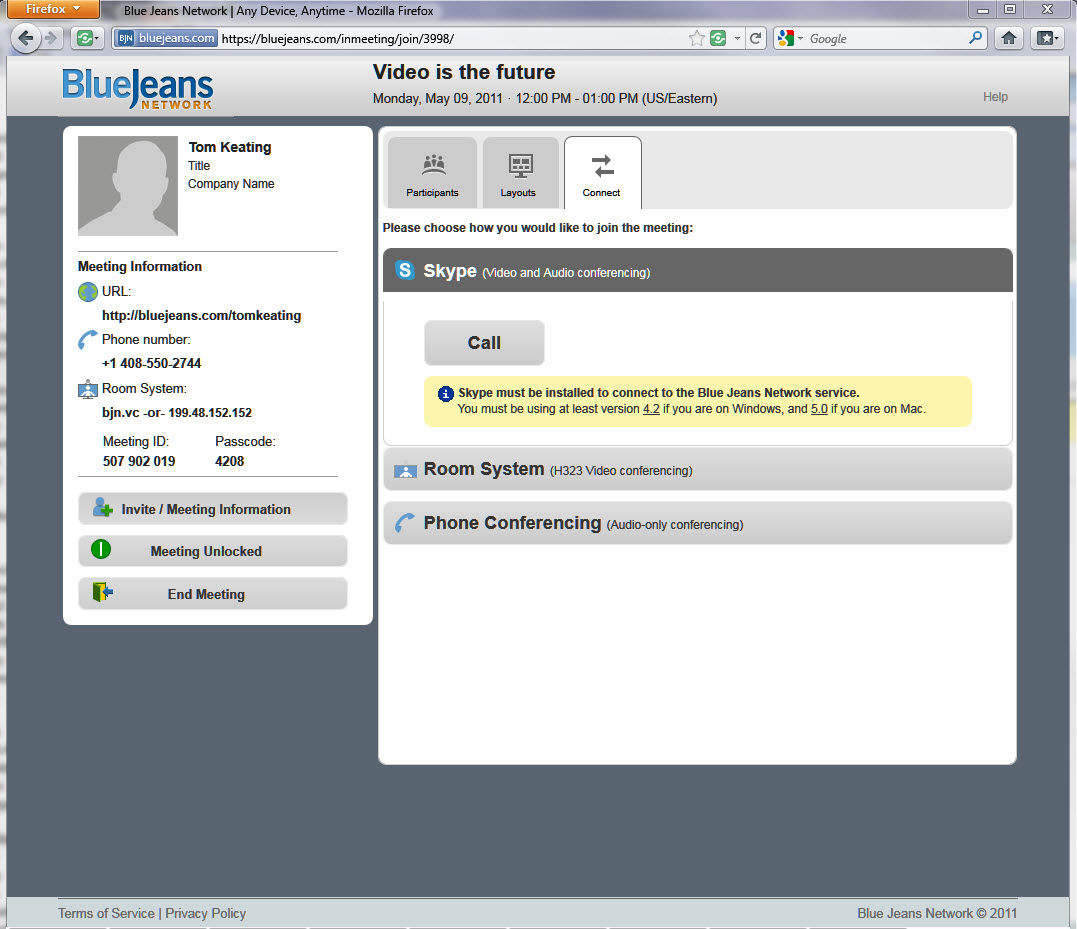
Task: Switch to the Layouts tab
Action: pos(519,173)
